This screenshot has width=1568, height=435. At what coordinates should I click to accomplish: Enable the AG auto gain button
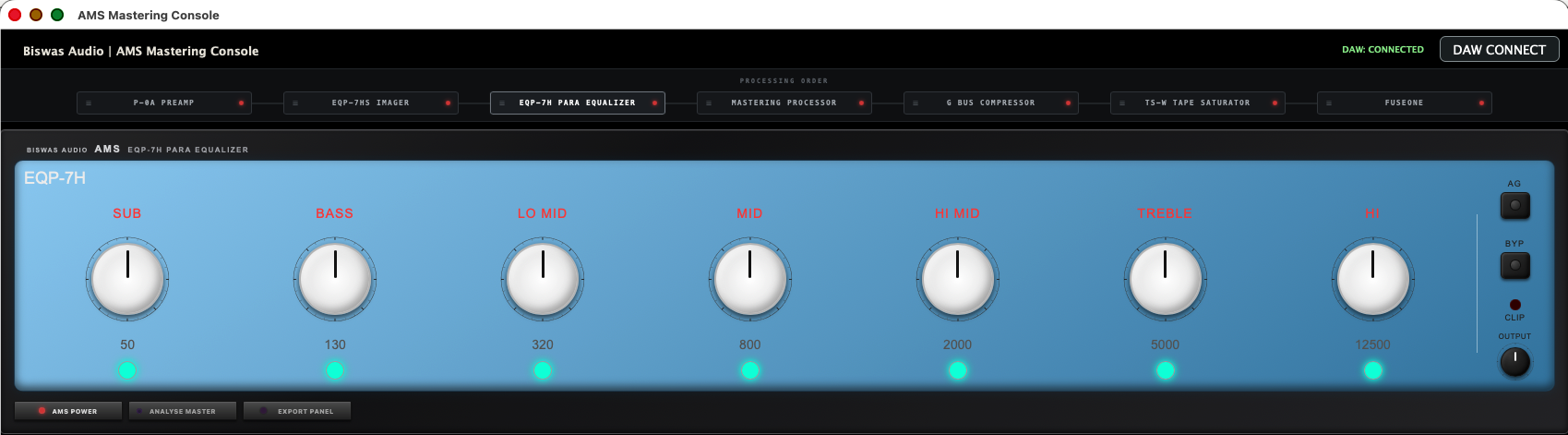[x=1514, y=205]
